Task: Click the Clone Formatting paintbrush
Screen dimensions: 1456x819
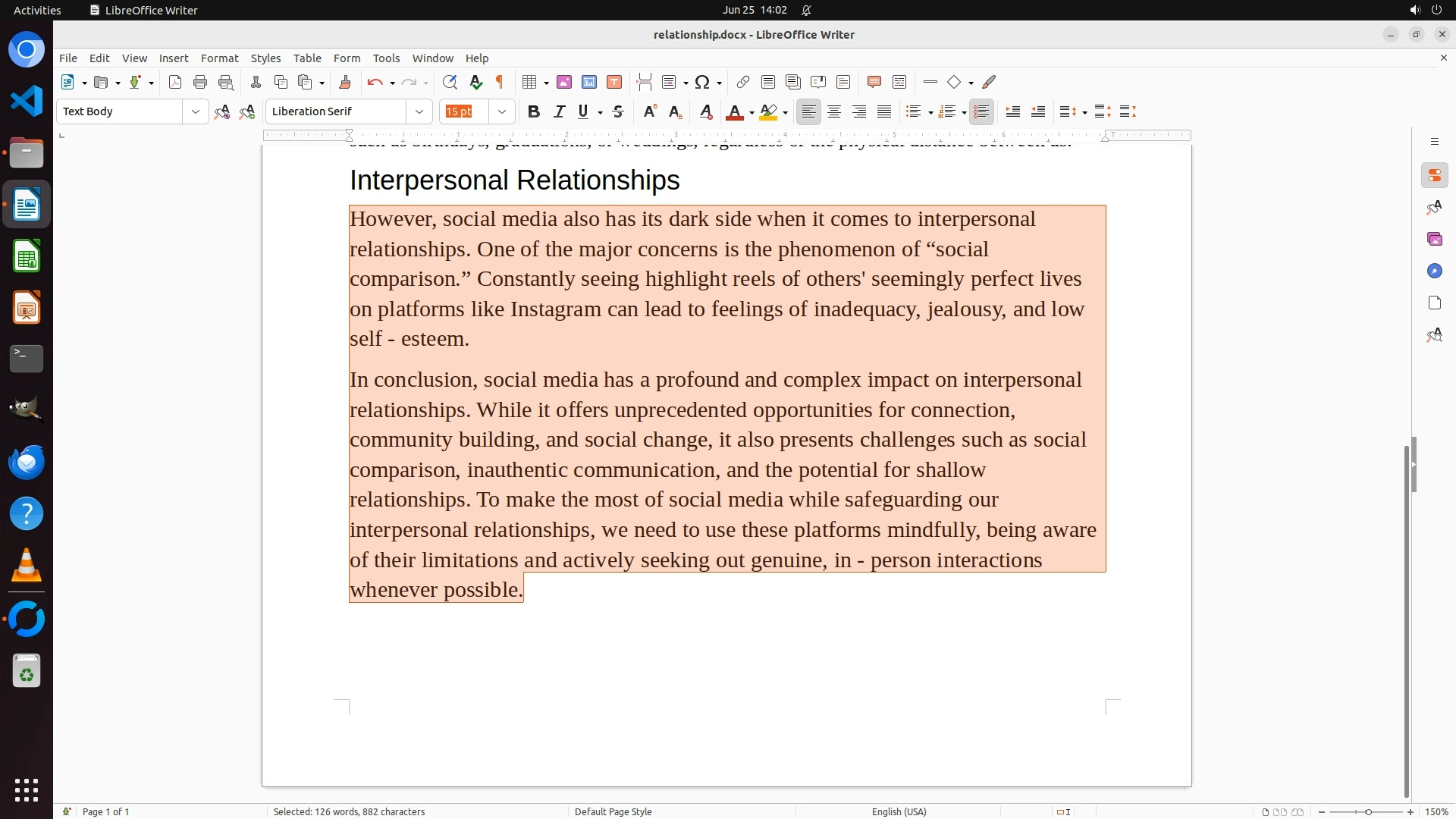Action: (x=345, y=82)
